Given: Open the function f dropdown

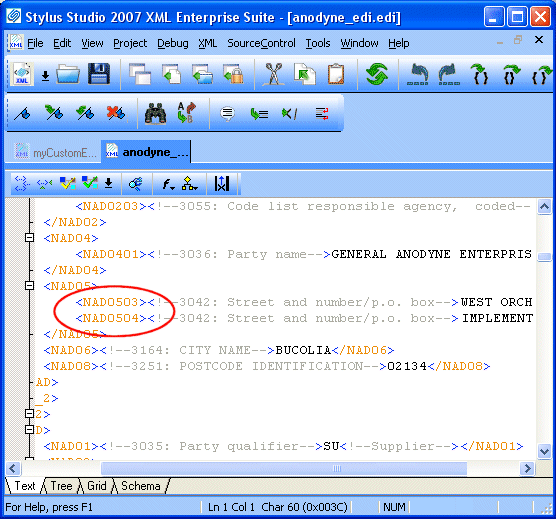Looking at the screenshot, I should [x=168, y=184].
